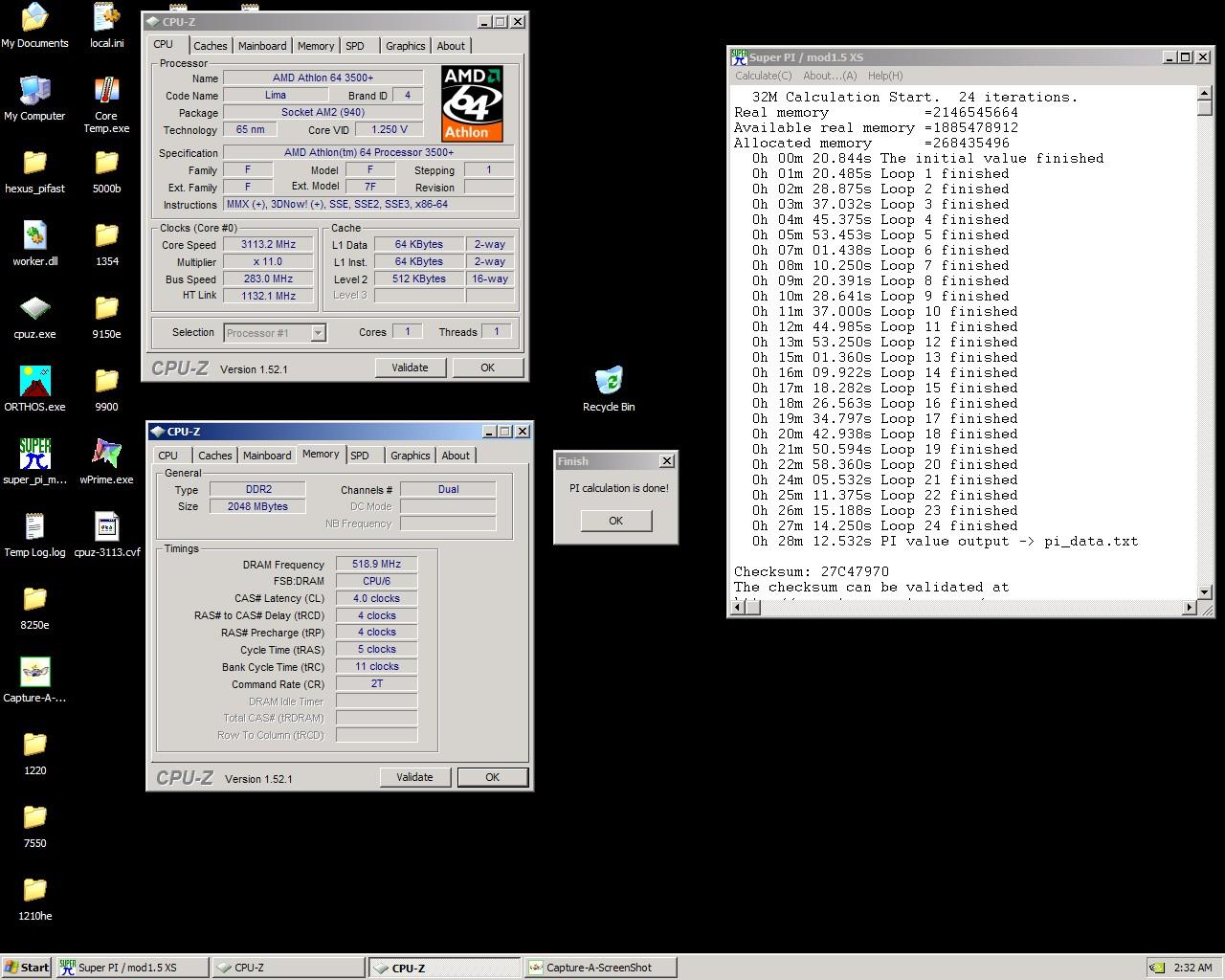Open hexus_pifast folder icon
This screenshot has height=980, width=1225.
click(x=34, y=171)
